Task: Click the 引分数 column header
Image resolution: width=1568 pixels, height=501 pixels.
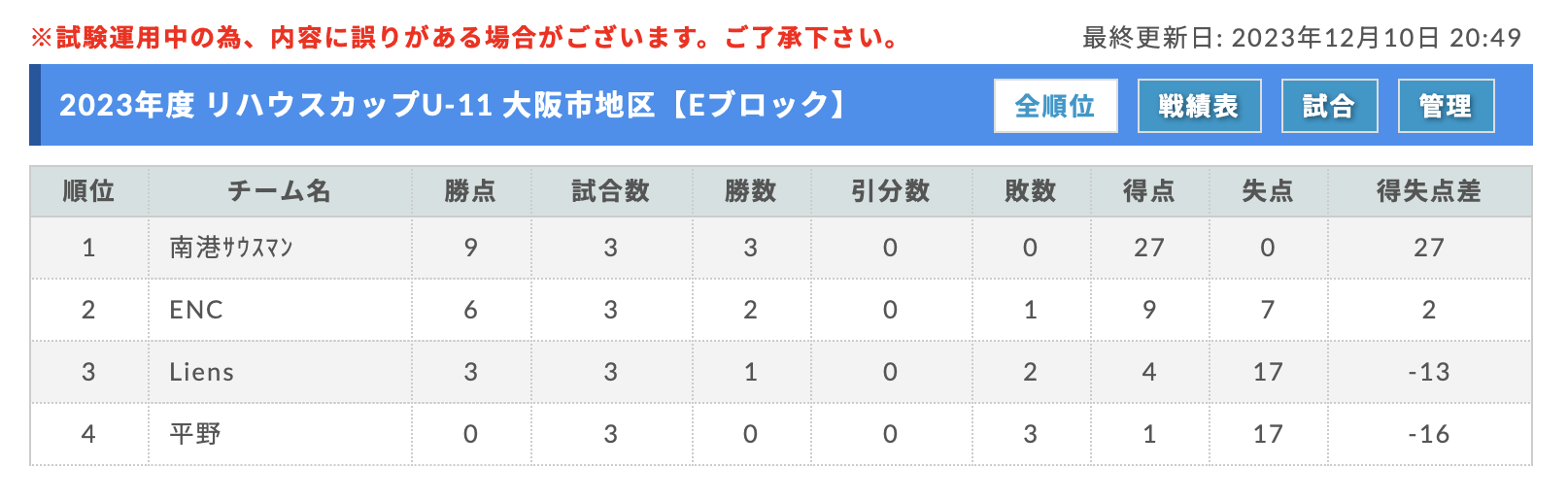Action: pos(891,191)
